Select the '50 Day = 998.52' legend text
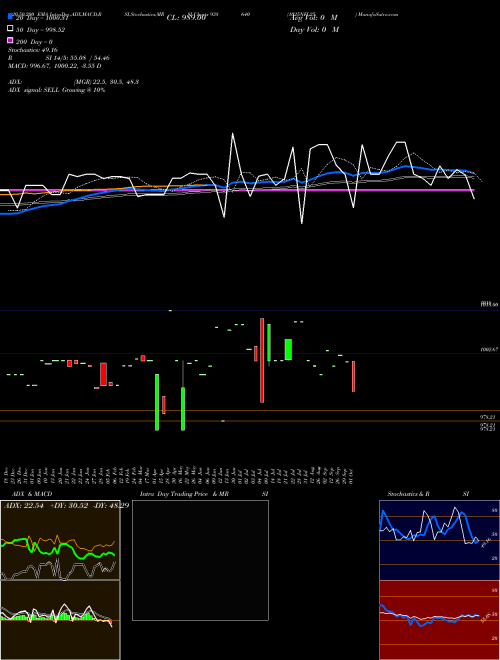Screen dimensions: 500x660 (x=40, y=30)
